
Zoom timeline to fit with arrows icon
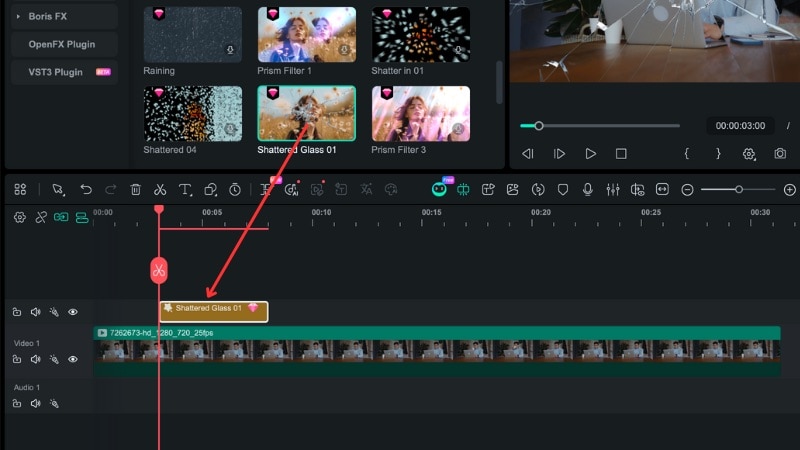pos(662,190)
